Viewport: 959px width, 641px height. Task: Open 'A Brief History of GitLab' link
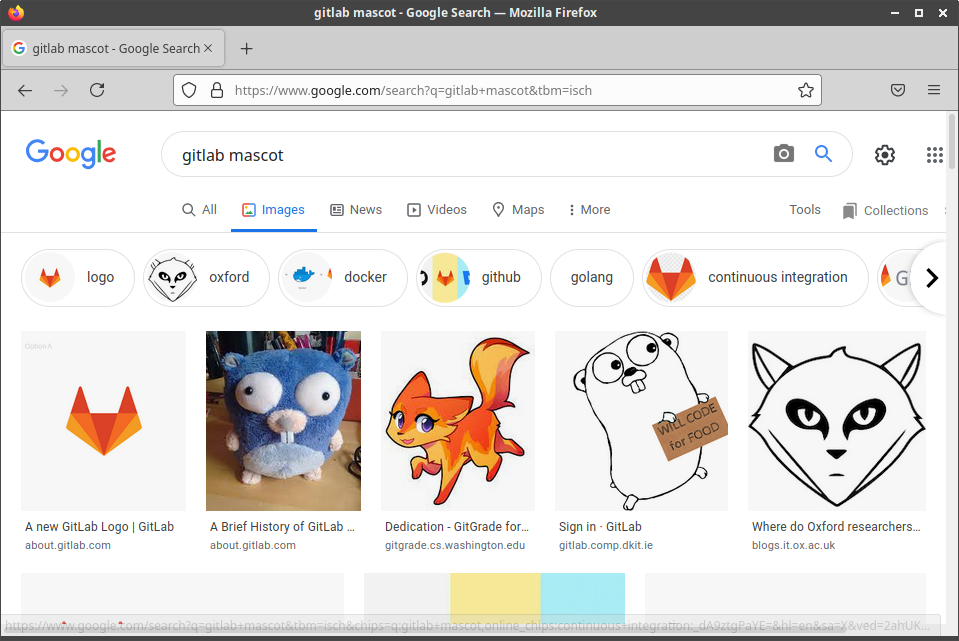pos(282,527)
